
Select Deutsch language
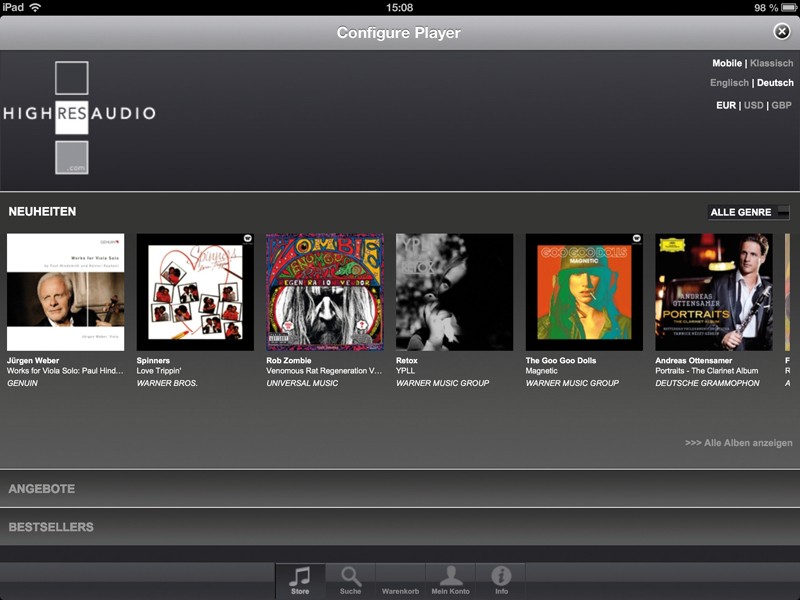(x=775, y=83)
